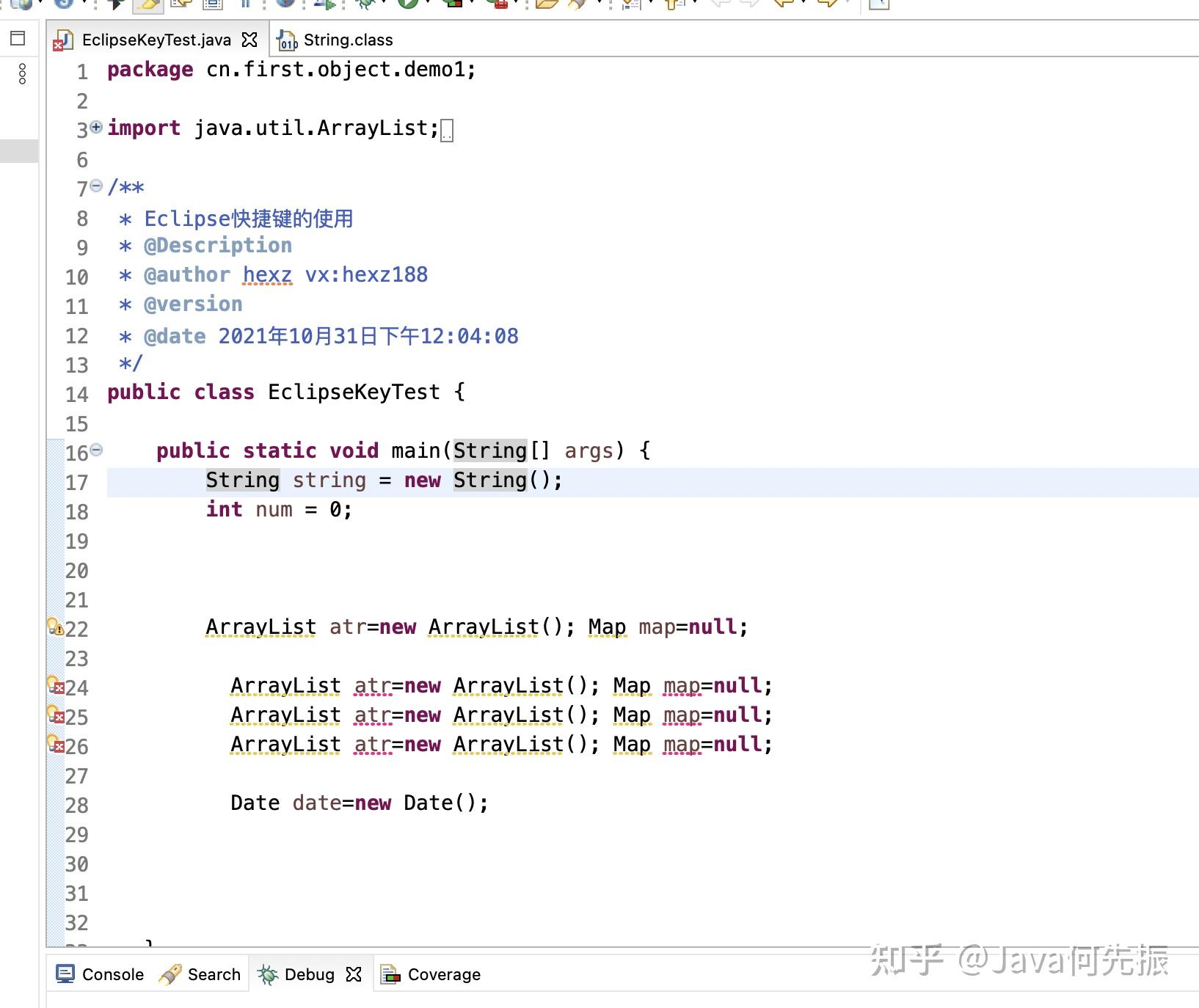The width and height of the screenshot is (1199, 1008).
Task: Collapse the Javadoc comment at line 7
Action: pos(95,186)
